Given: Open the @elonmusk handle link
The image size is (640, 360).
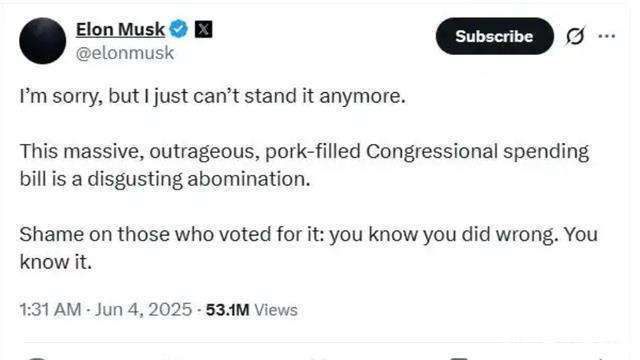Looking at the screenshot, I should pyautogui.click(x=125, y=53).
